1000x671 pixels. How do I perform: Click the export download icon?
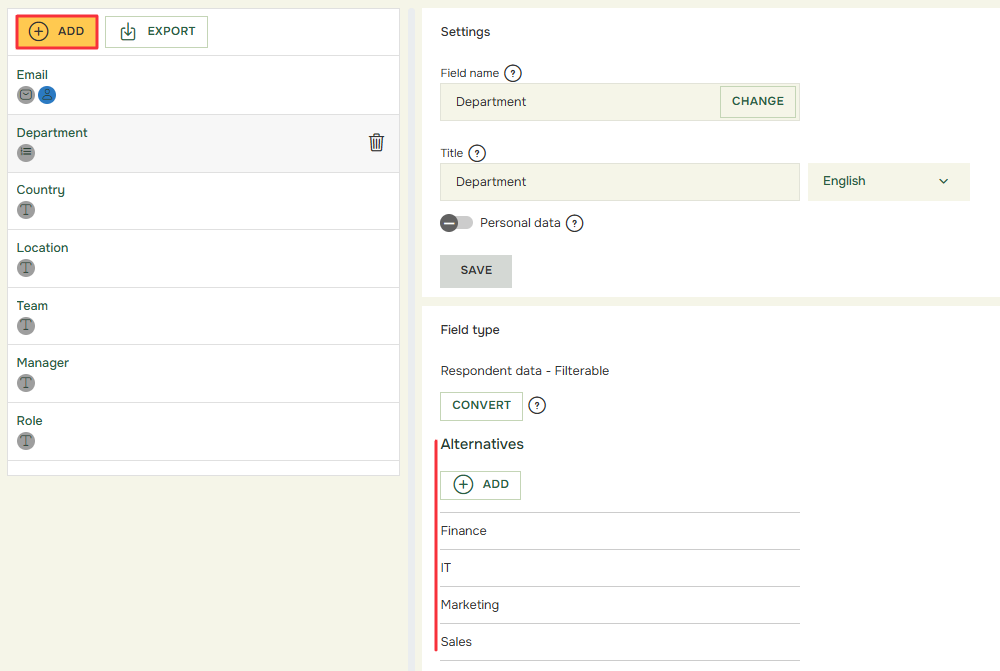tap(128, 31)
